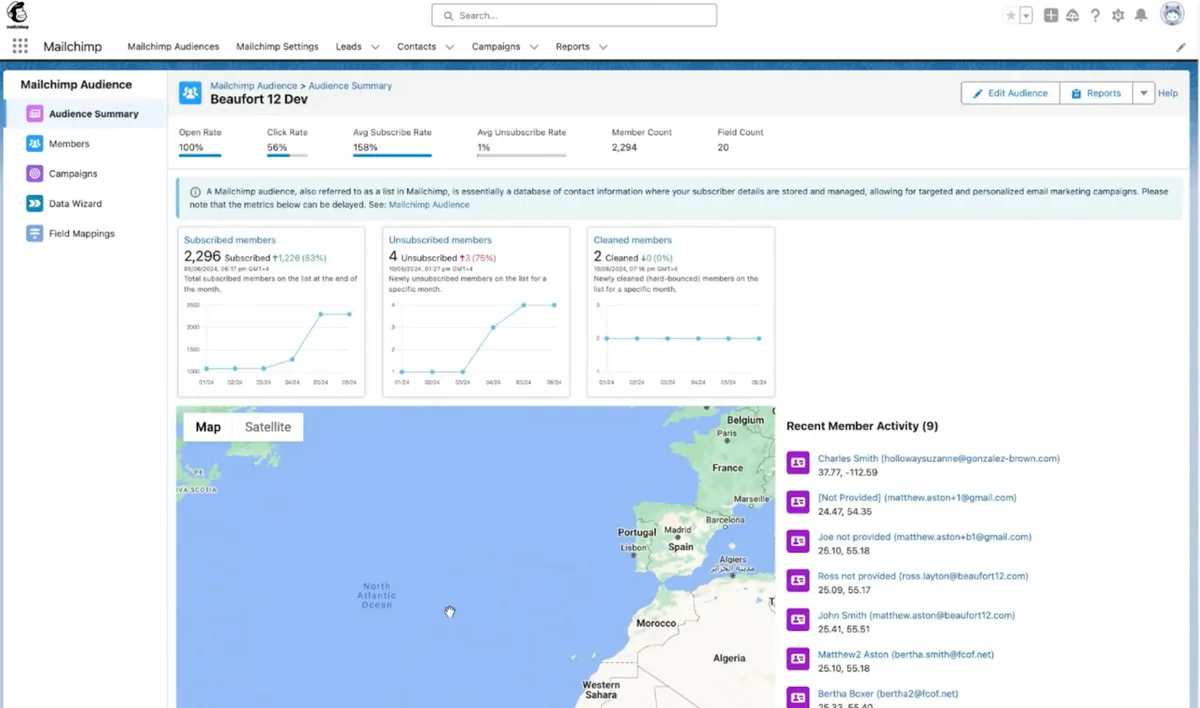
Task: Click the user profile avatar
Action: click(1172, 14)
